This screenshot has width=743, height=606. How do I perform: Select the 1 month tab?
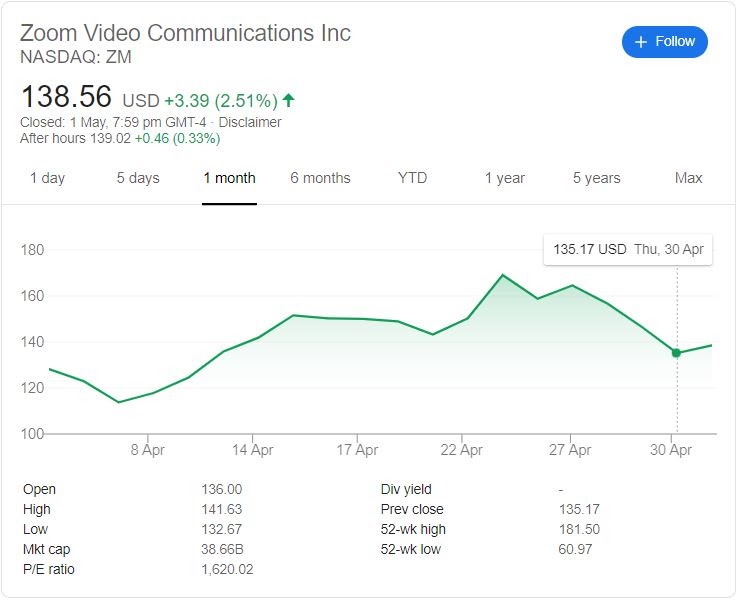coord(229,178)
